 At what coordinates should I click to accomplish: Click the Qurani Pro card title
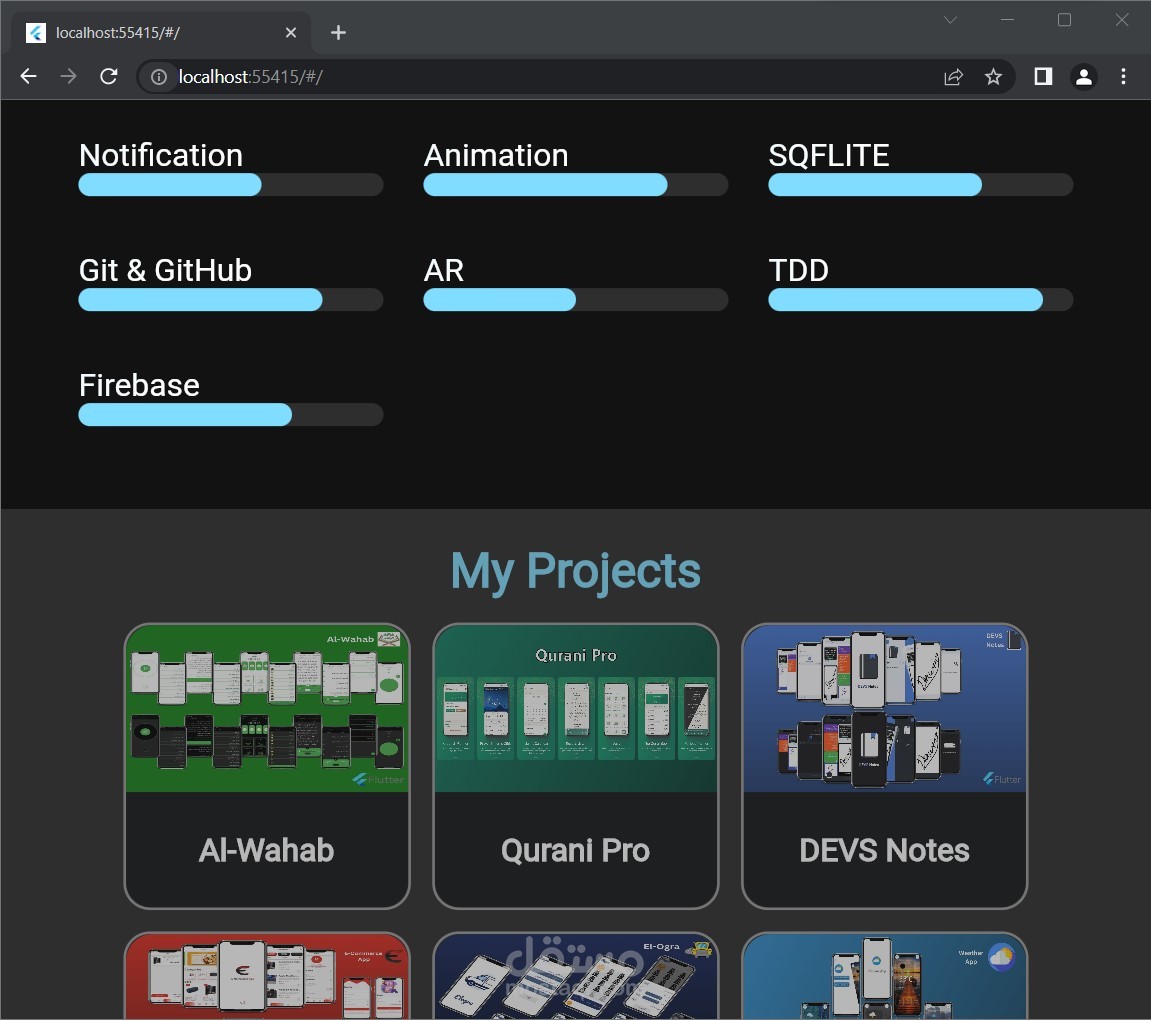coord(576,850)
